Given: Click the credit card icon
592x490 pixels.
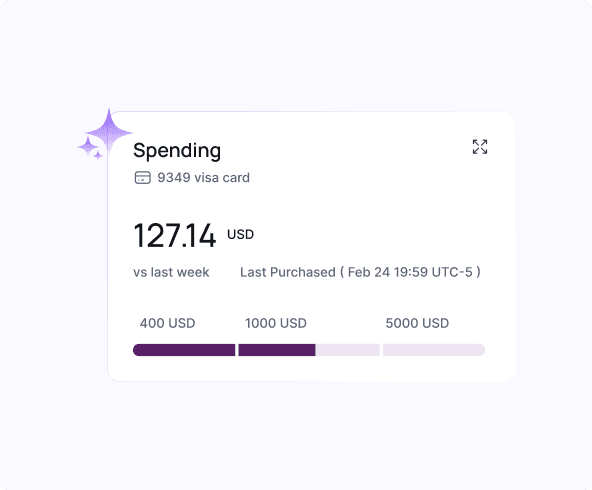Looking at the screenshot, I should tap(142, 177).
